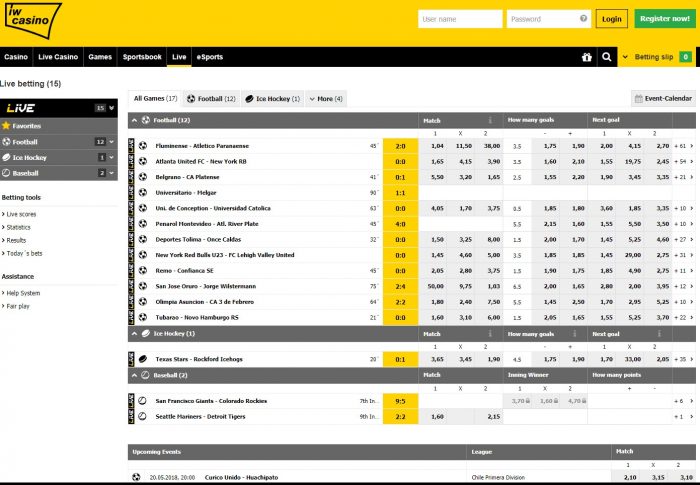Click football icon in Football sidebar row
This screenshot has width=700, height=485.
(6, 142)
